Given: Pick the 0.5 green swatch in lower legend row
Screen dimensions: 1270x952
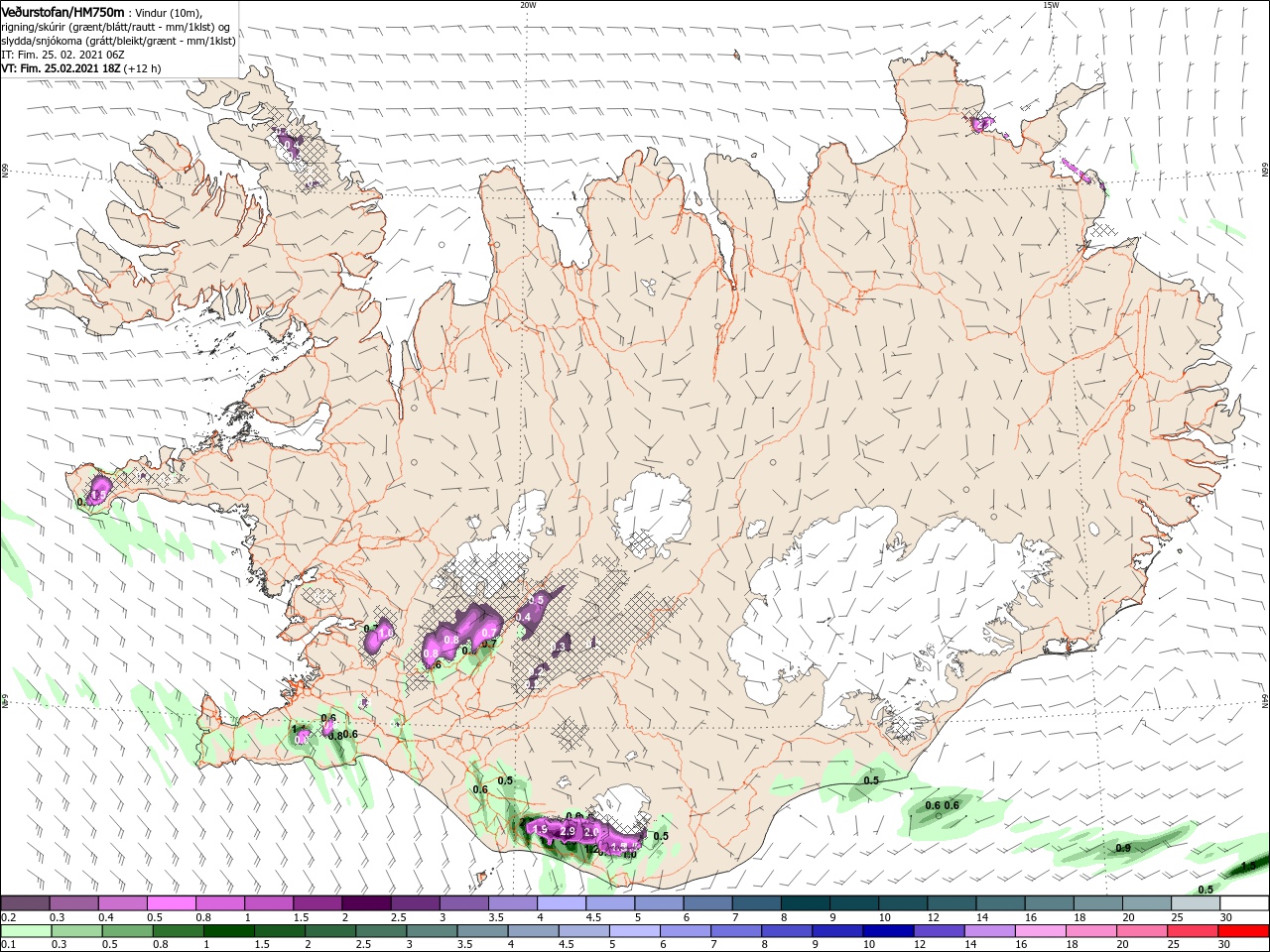Looking at the screenshot, I should click(x=127, y=931).
